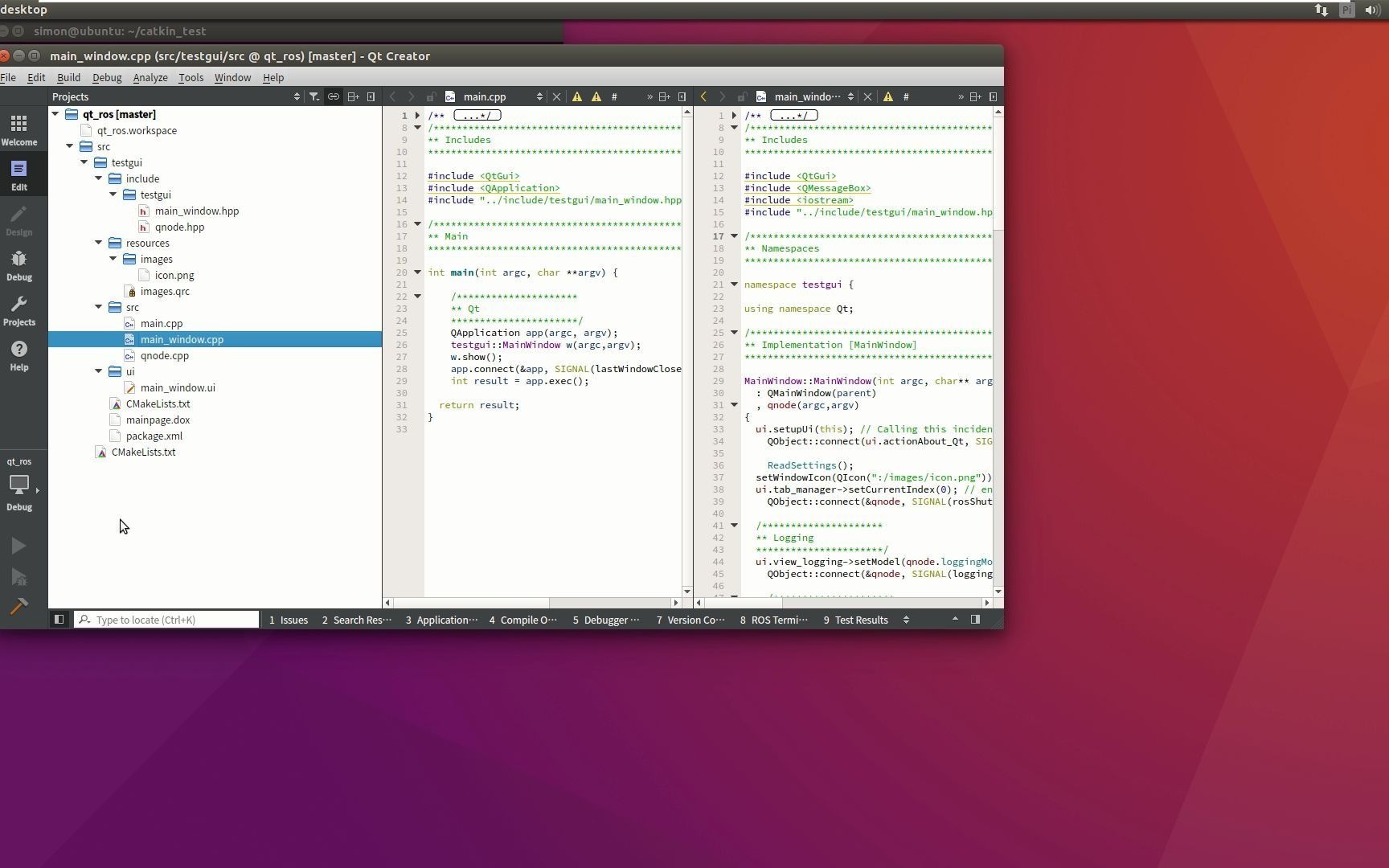Collapse the include folder
The width and height of the screenshot is (1389, 868).
99,178
